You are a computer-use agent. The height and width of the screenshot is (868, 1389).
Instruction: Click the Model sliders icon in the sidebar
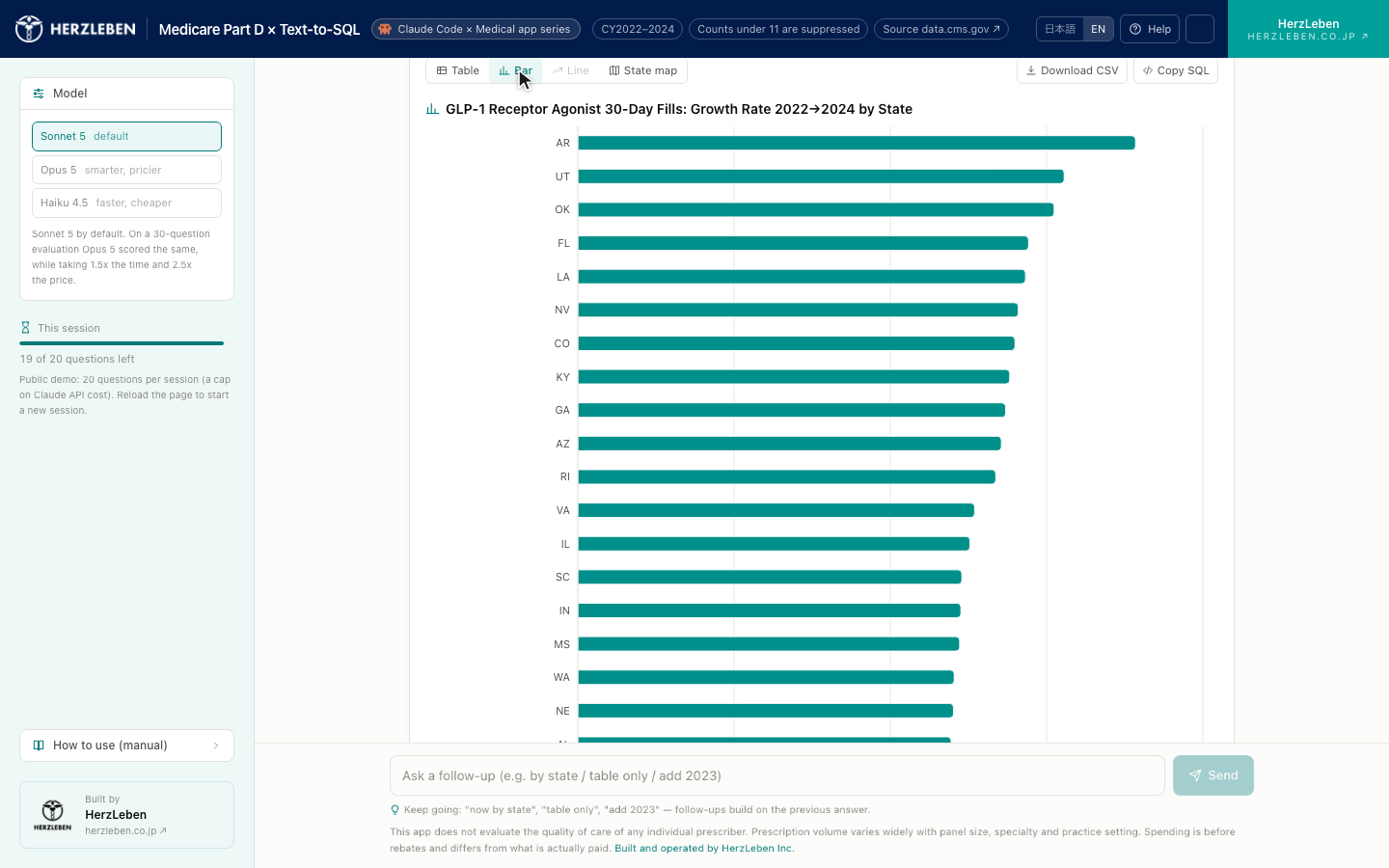click(x=39, y=94)
